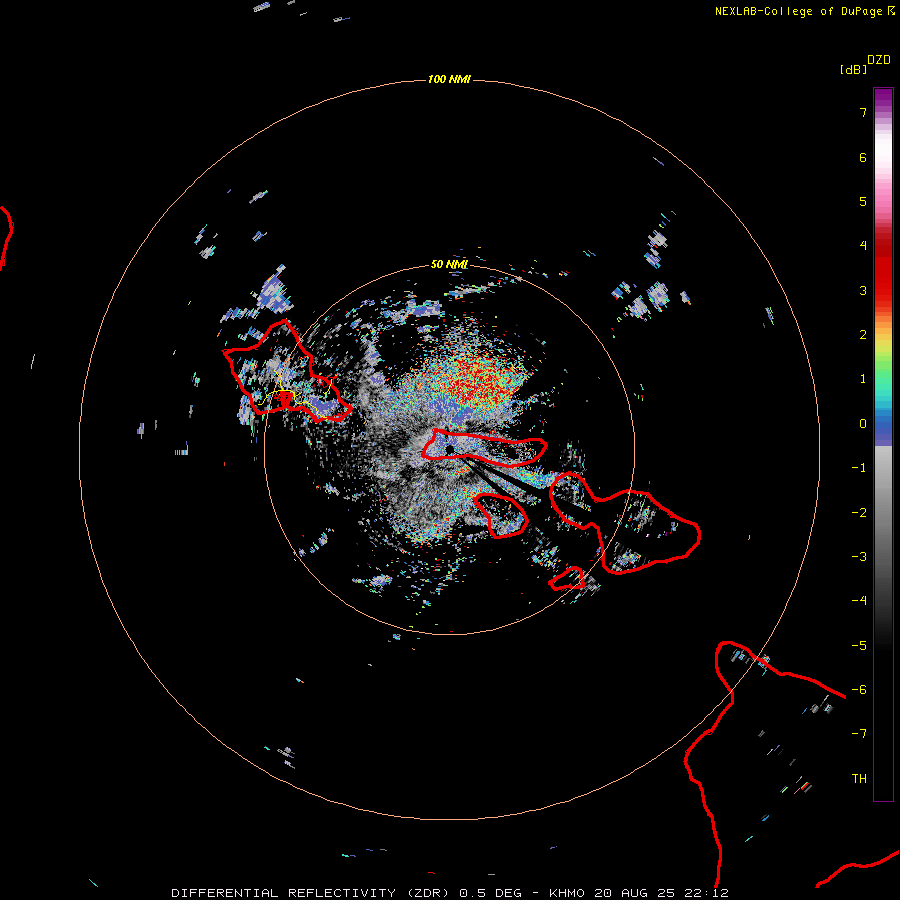Click the Differential Reflectivity (ZDR) caption text

tap(311, 893)
